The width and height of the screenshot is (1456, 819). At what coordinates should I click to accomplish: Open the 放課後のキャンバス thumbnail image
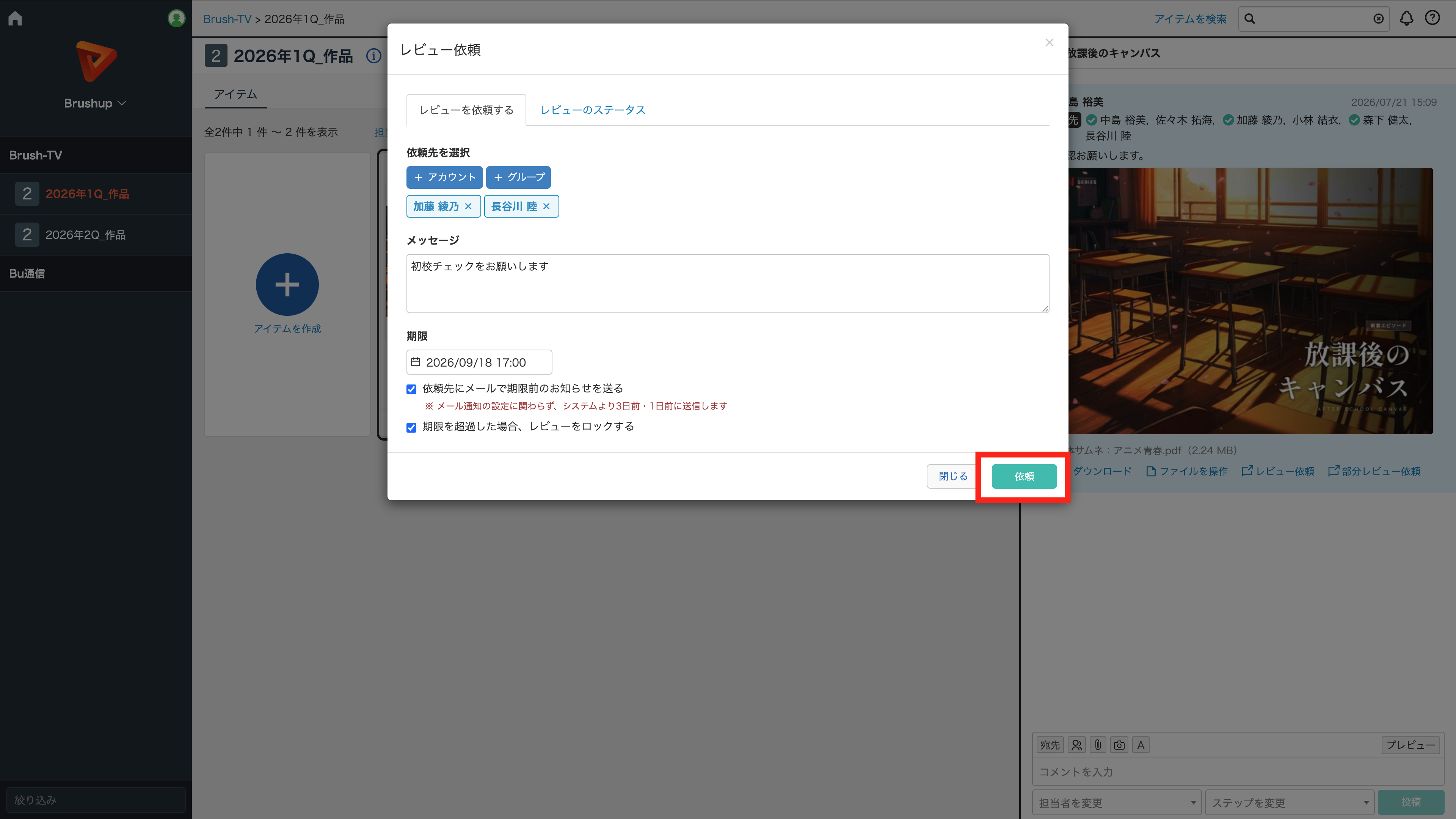click(x=1250, y=301)
